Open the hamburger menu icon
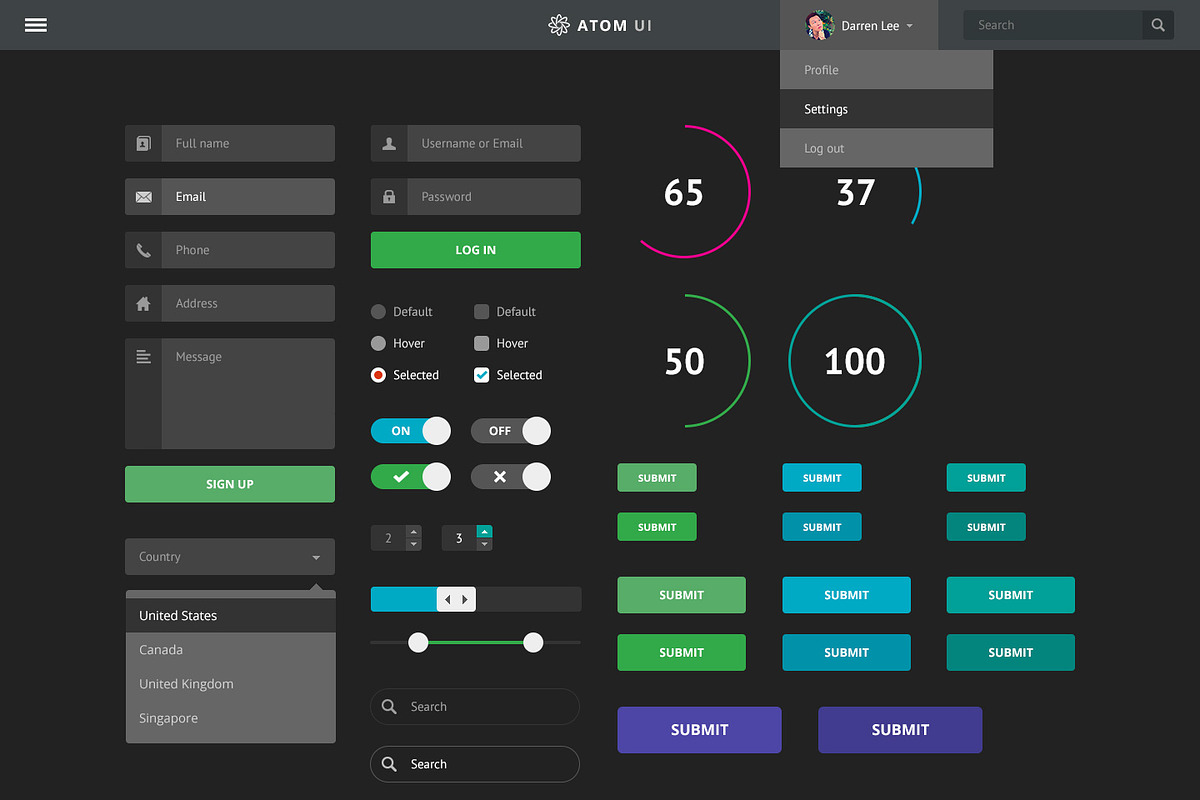Screen dimensions: 1200x800 [36, 25]
